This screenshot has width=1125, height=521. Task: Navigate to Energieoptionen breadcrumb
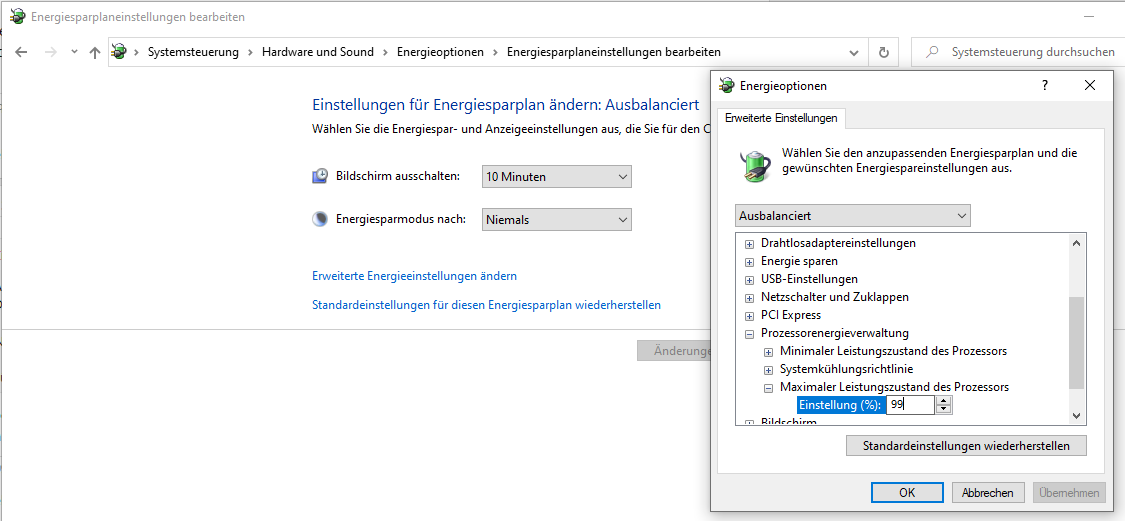(441, 52)
